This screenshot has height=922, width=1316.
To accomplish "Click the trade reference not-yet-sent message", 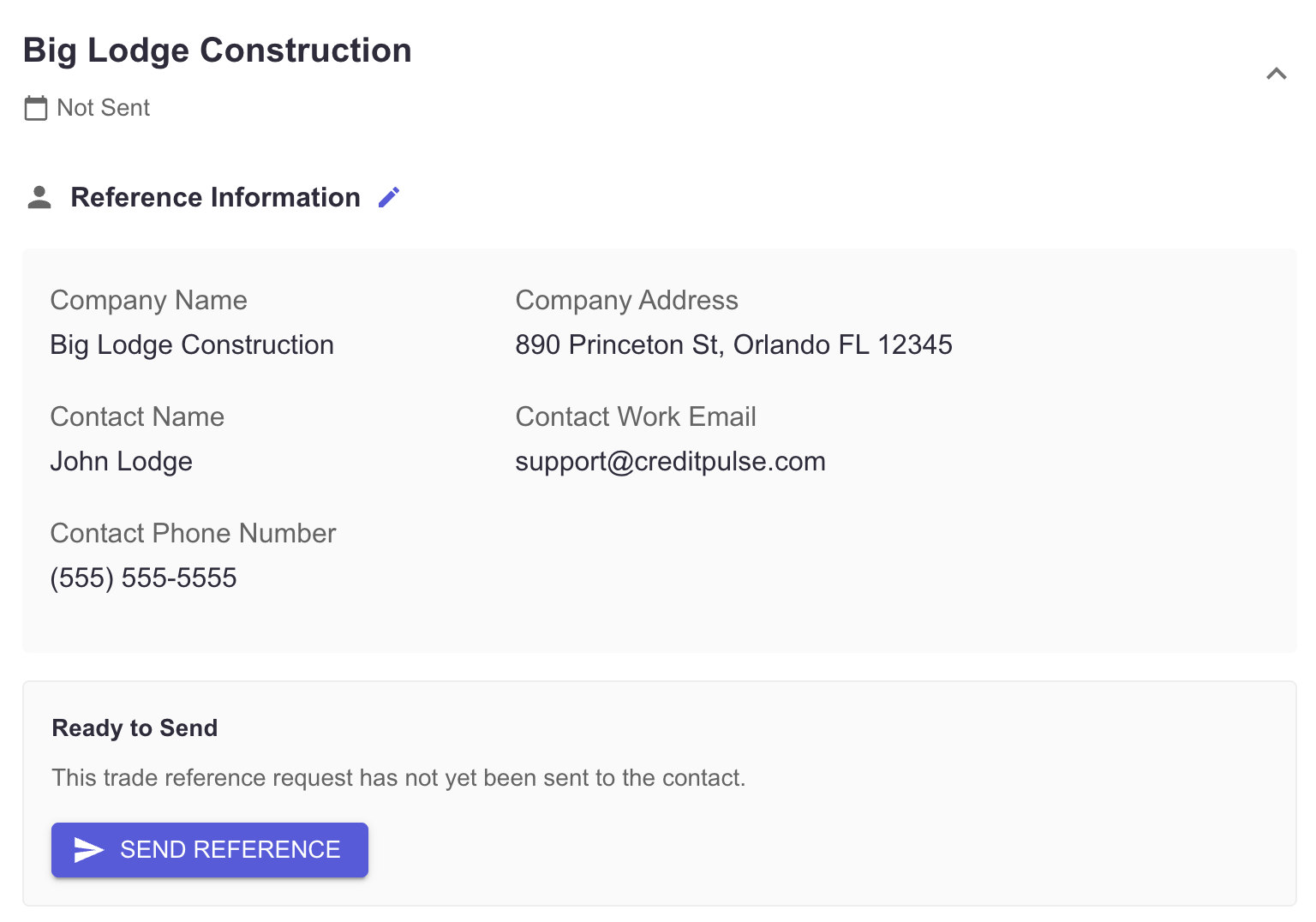I will point(399,778).
